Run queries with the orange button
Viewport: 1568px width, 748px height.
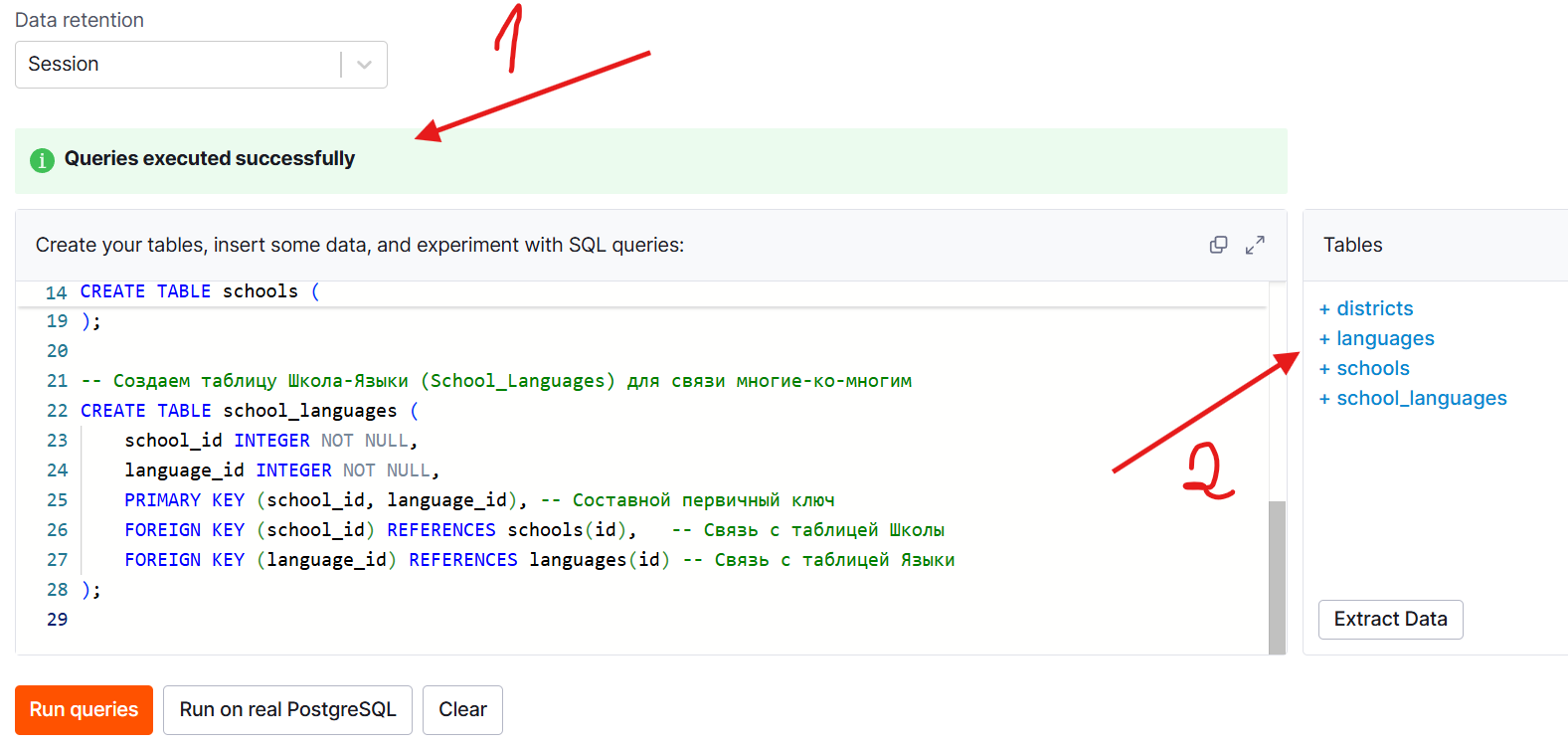pyautogui.click(x=84, y=710)
